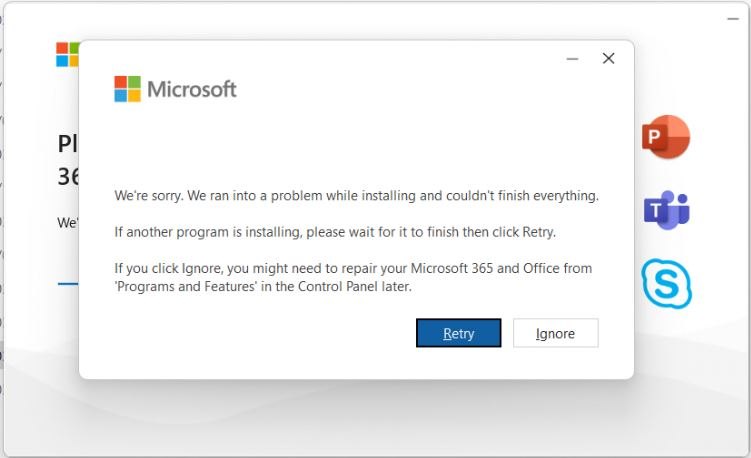Image resolution: width=751 pixels, height=458 pixels.
Task: Choose Ignore to skip the error
Action: (556, 333)
